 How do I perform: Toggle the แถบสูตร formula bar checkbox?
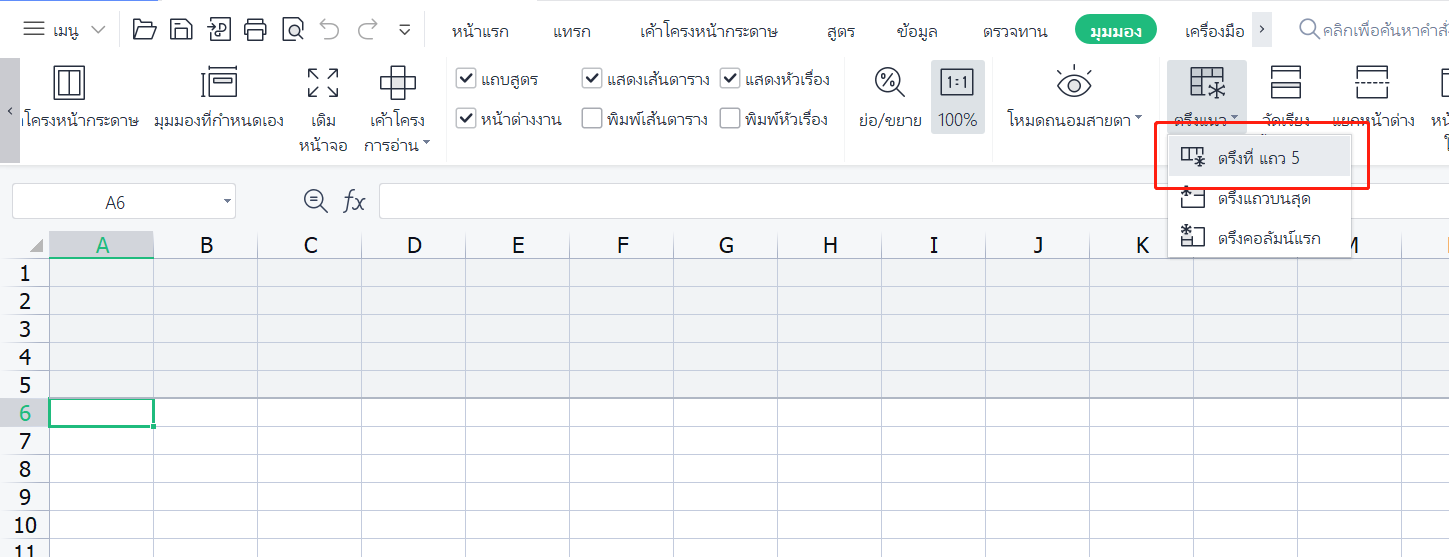(x=465, y=79)
